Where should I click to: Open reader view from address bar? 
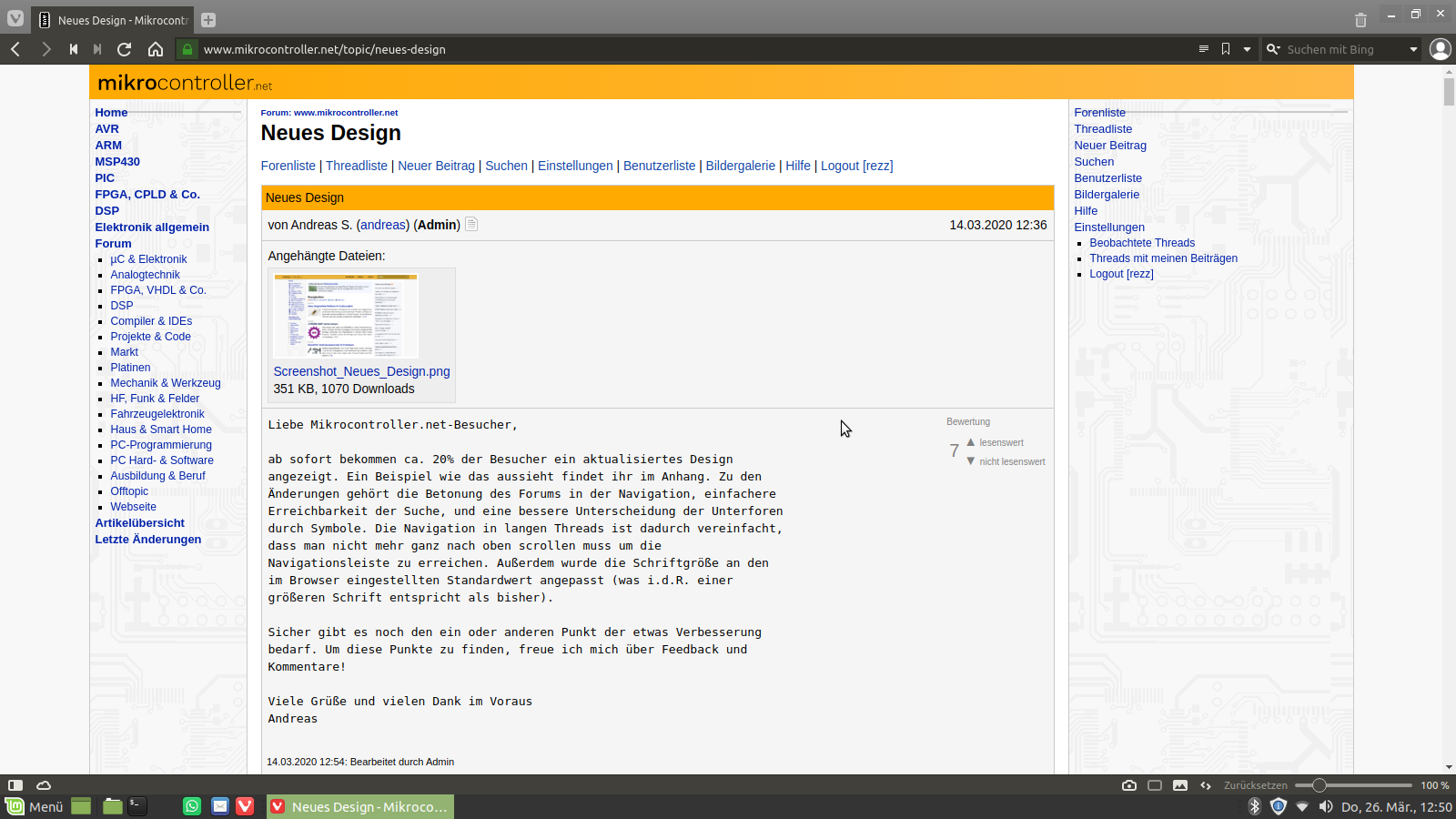click(x=1204, y=49)
